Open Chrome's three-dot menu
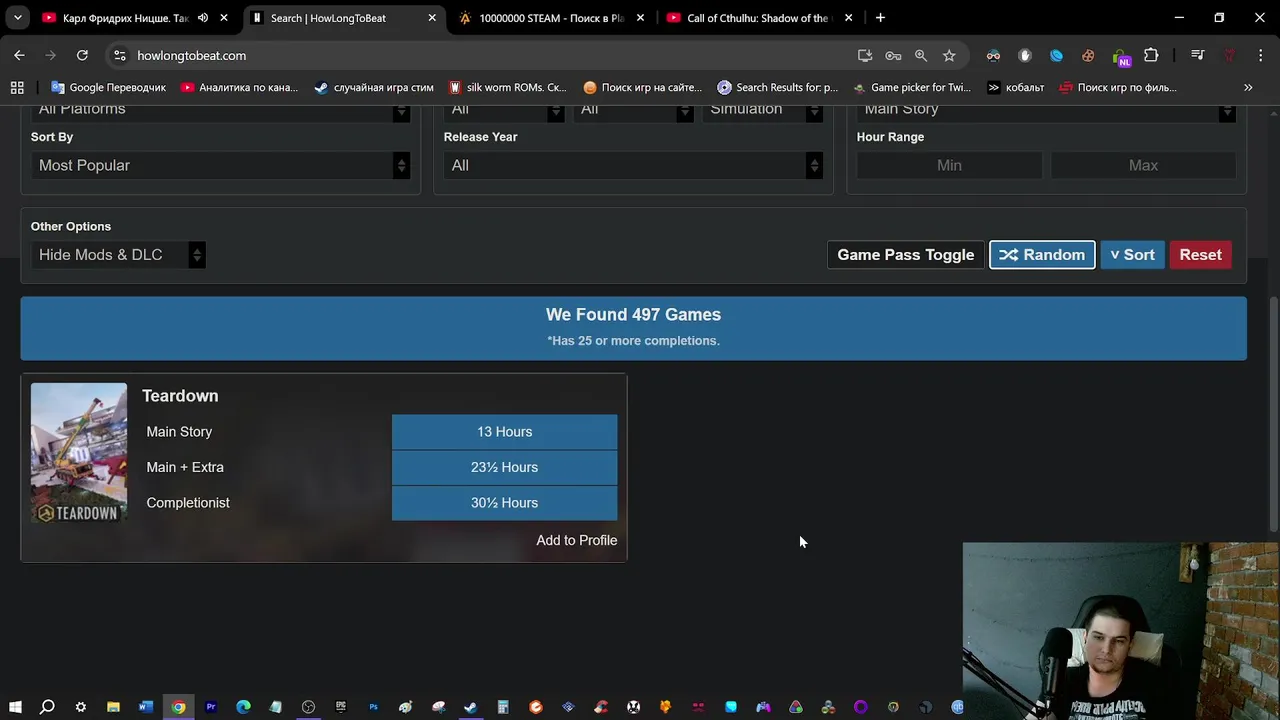1280x720 pixels. coord(1260,56)
